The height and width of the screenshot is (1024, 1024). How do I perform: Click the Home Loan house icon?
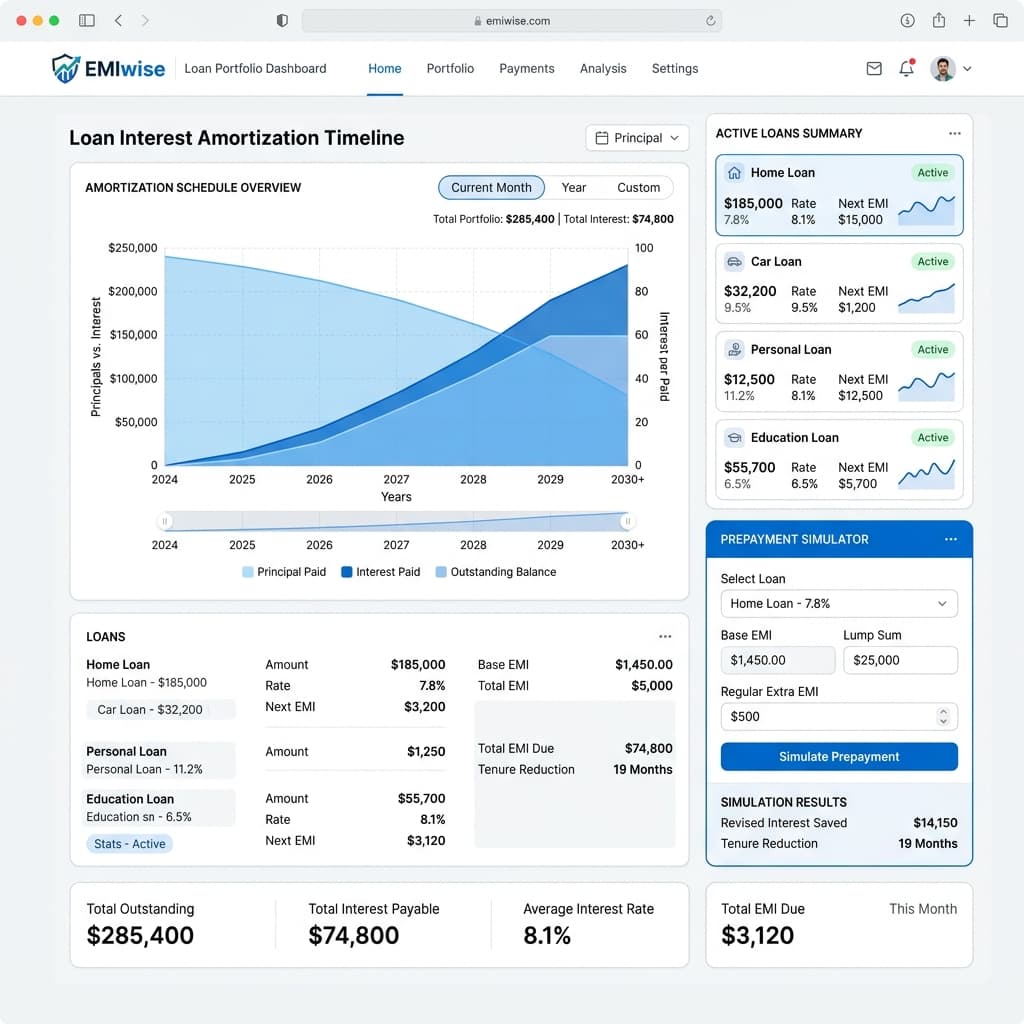tap(734, 172)
